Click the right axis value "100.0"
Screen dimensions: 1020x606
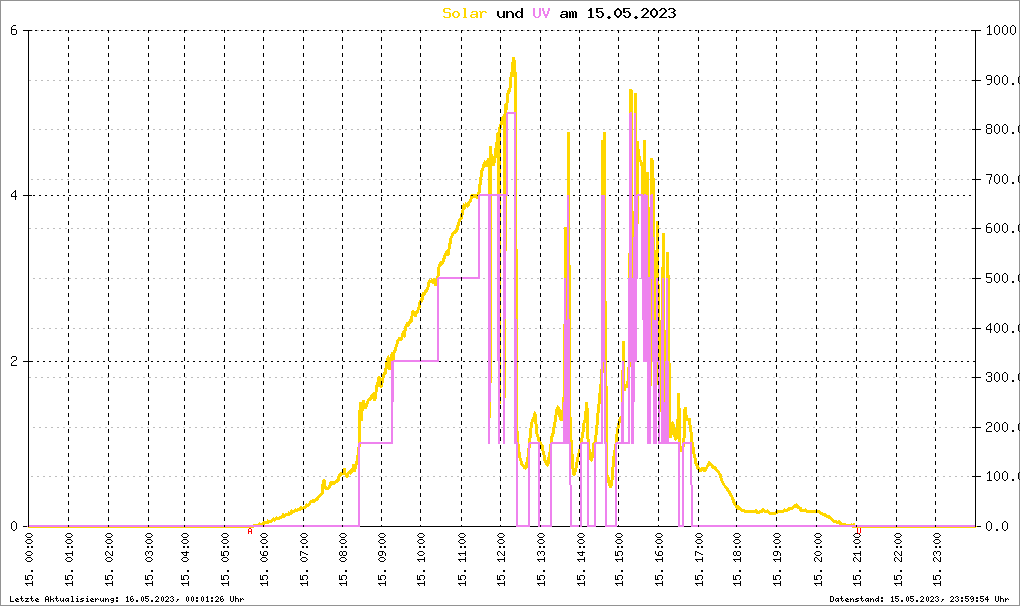point(1001,477)
